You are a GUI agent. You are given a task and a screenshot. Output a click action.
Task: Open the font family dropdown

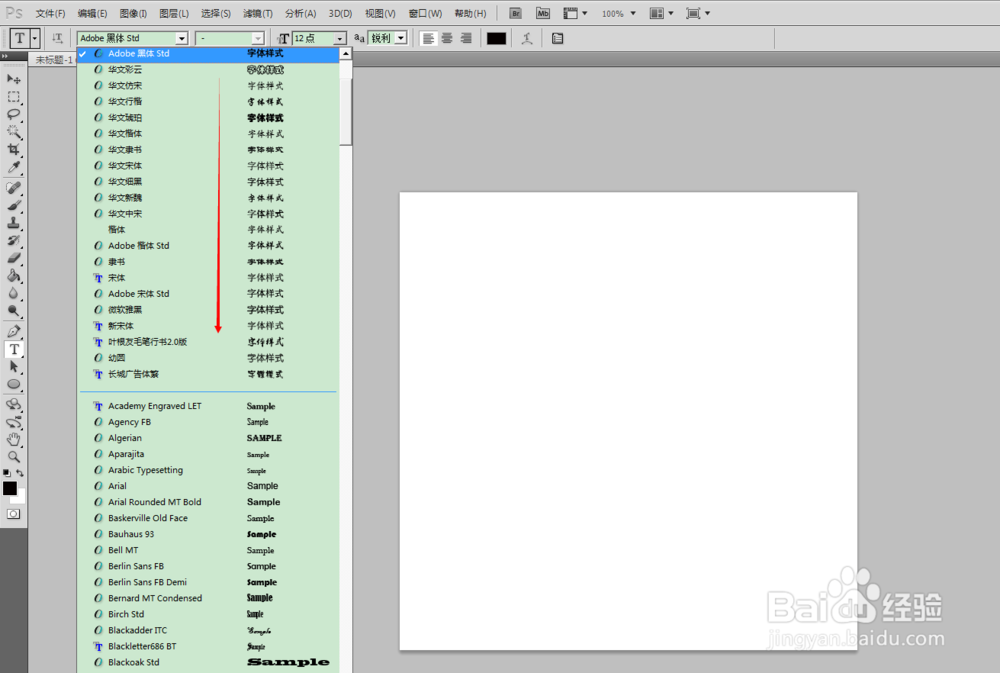click(182, 39)
